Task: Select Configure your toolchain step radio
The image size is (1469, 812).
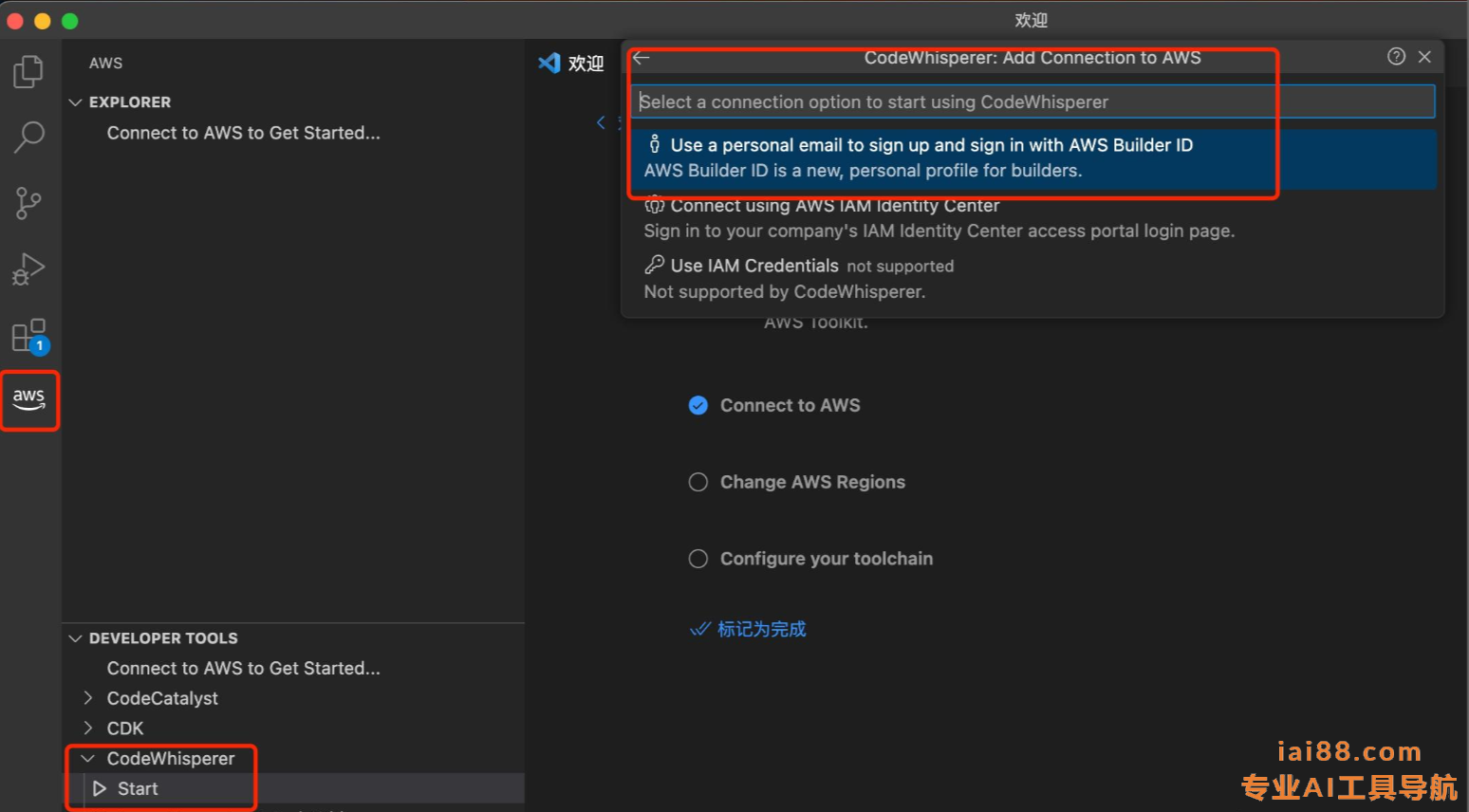Action: 698,559
